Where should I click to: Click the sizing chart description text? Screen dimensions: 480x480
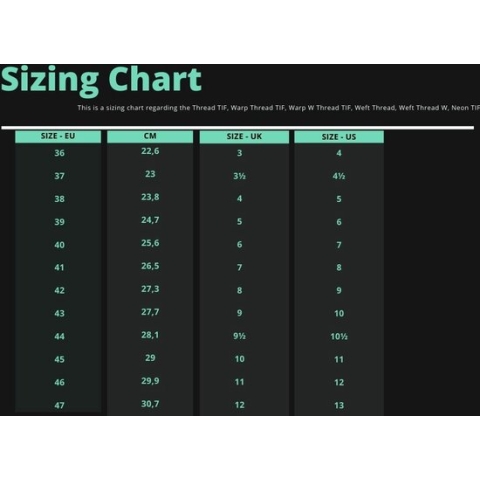[x=279, y=108]
